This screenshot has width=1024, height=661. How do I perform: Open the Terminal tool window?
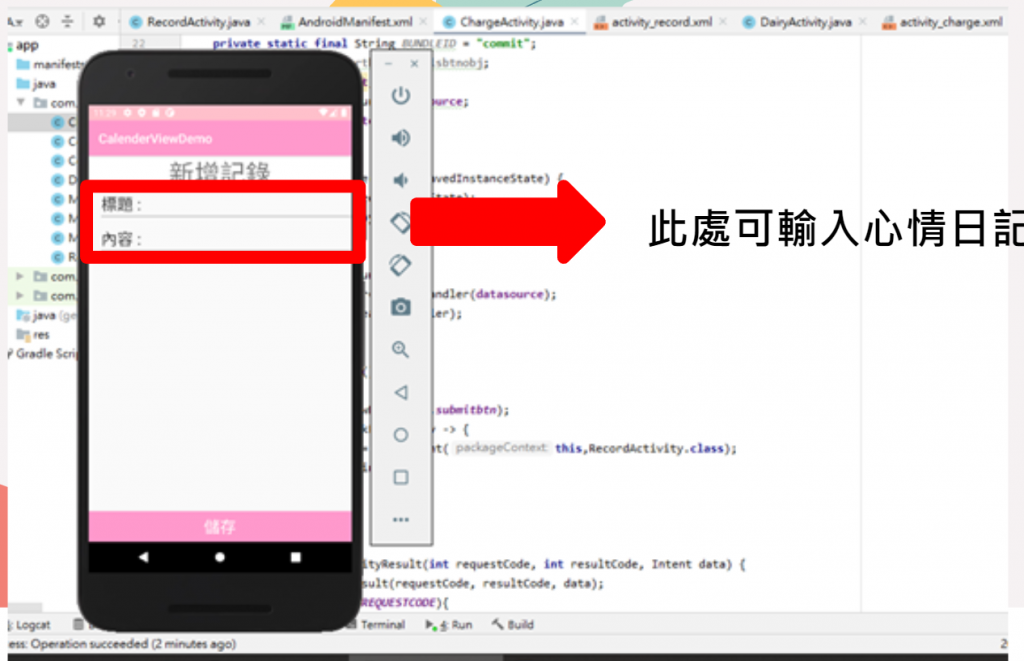tap(376, 625)
